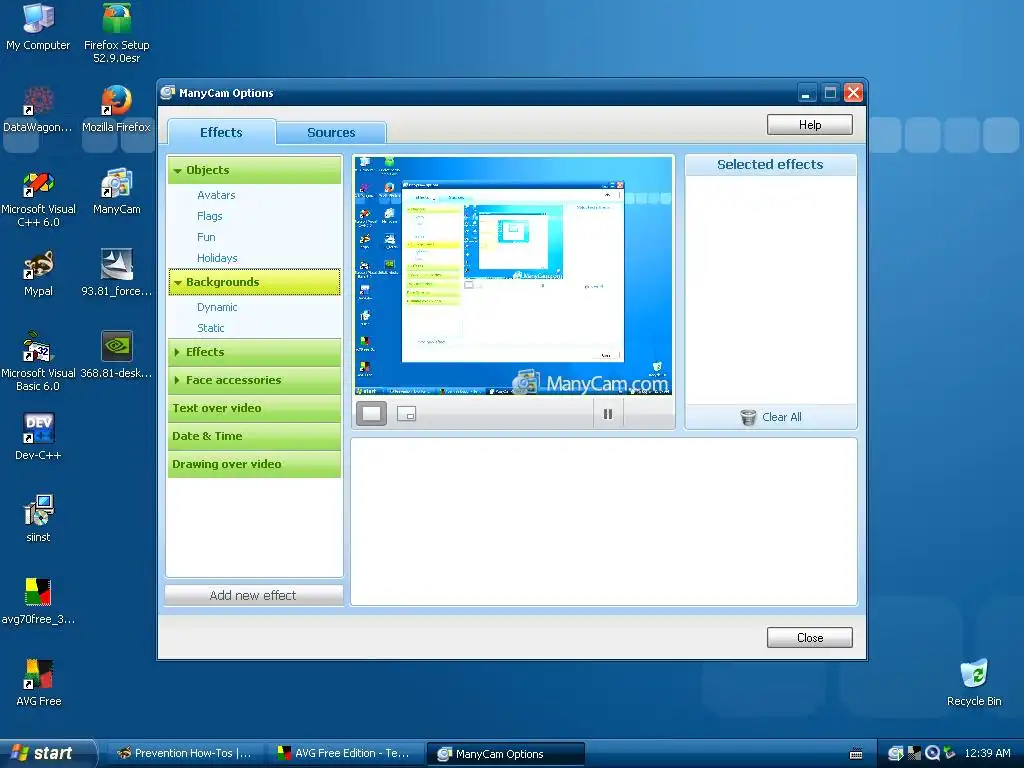Collapse the Backgrounds category

(x=254, y=282)
